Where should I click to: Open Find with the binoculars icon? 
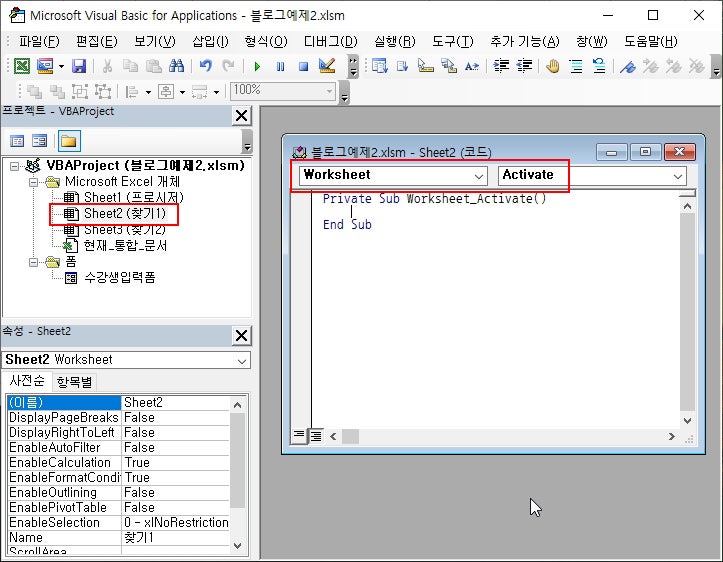177,66
